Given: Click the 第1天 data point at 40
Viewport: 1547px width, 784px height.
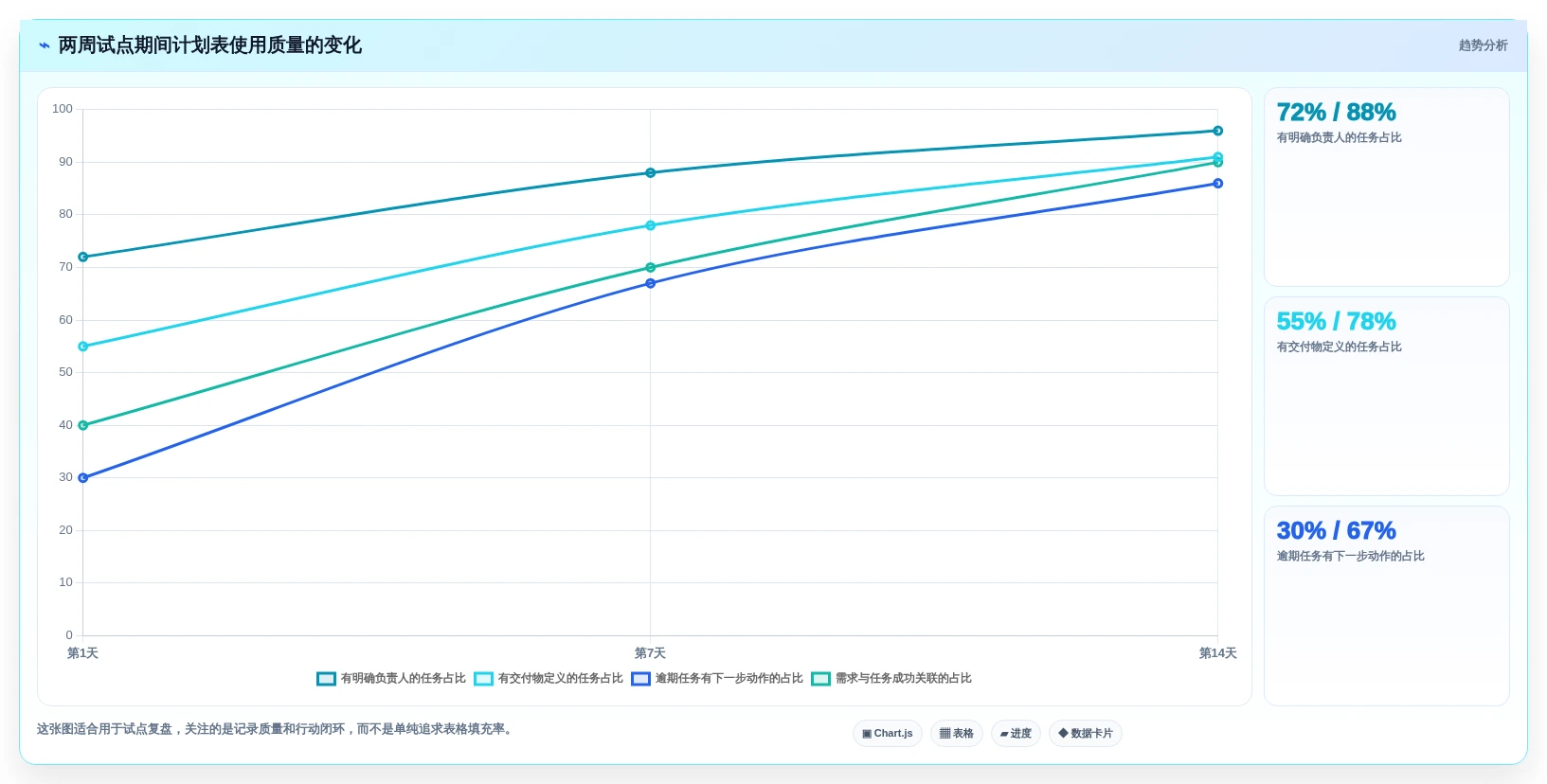Looking at the screenshot, I should coord(83,426).
